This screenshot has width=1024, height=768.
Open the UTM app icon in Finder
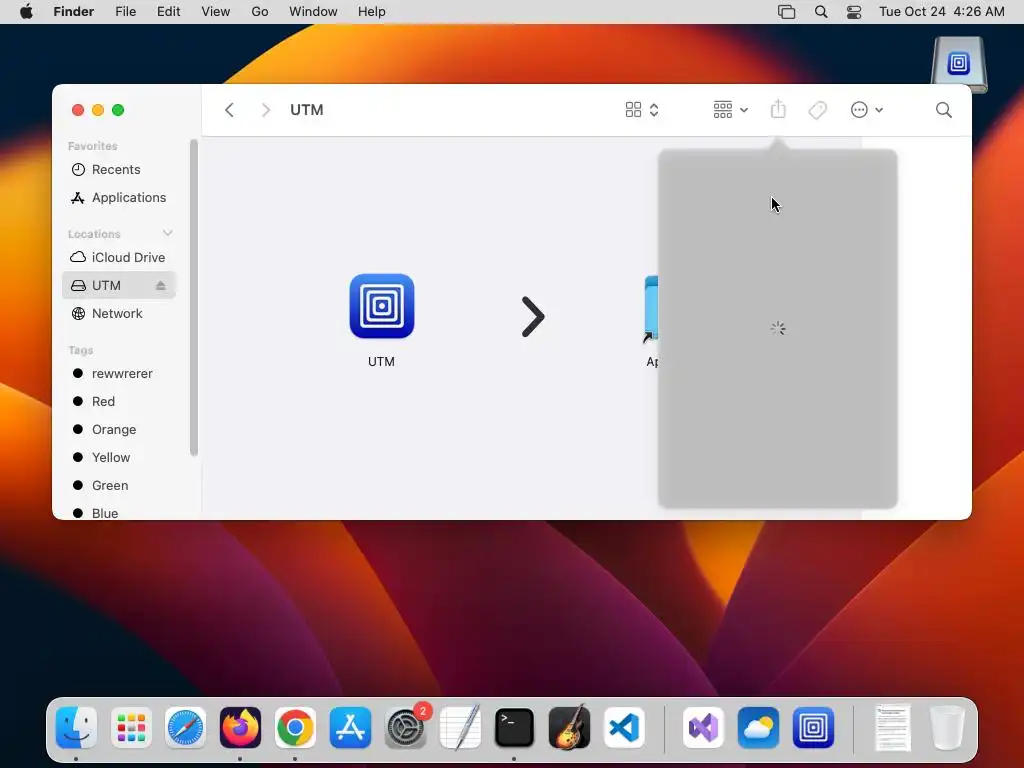coord(381,306)
